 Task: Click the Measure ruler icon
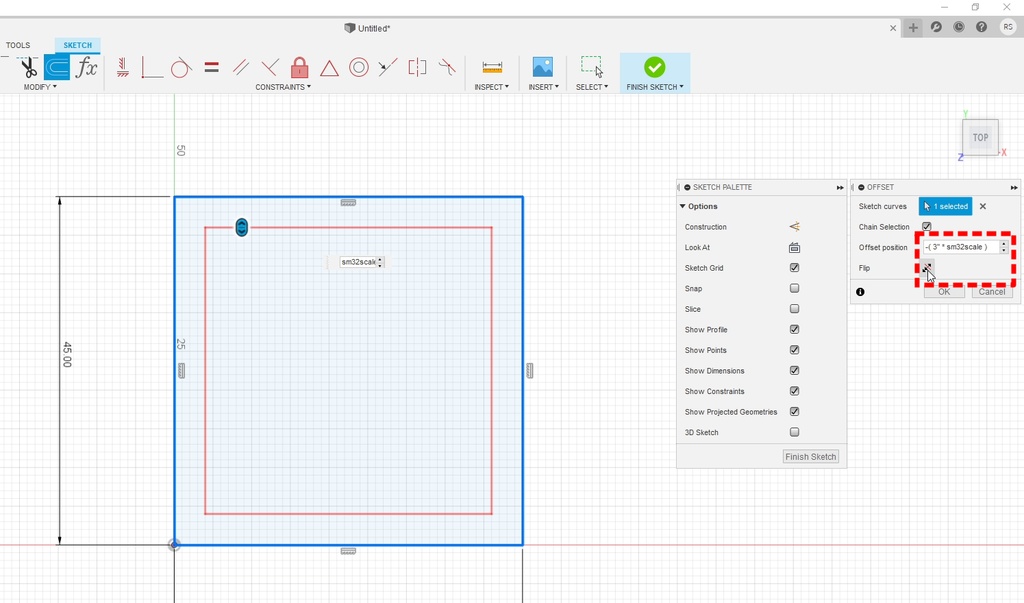coord(492,68)
